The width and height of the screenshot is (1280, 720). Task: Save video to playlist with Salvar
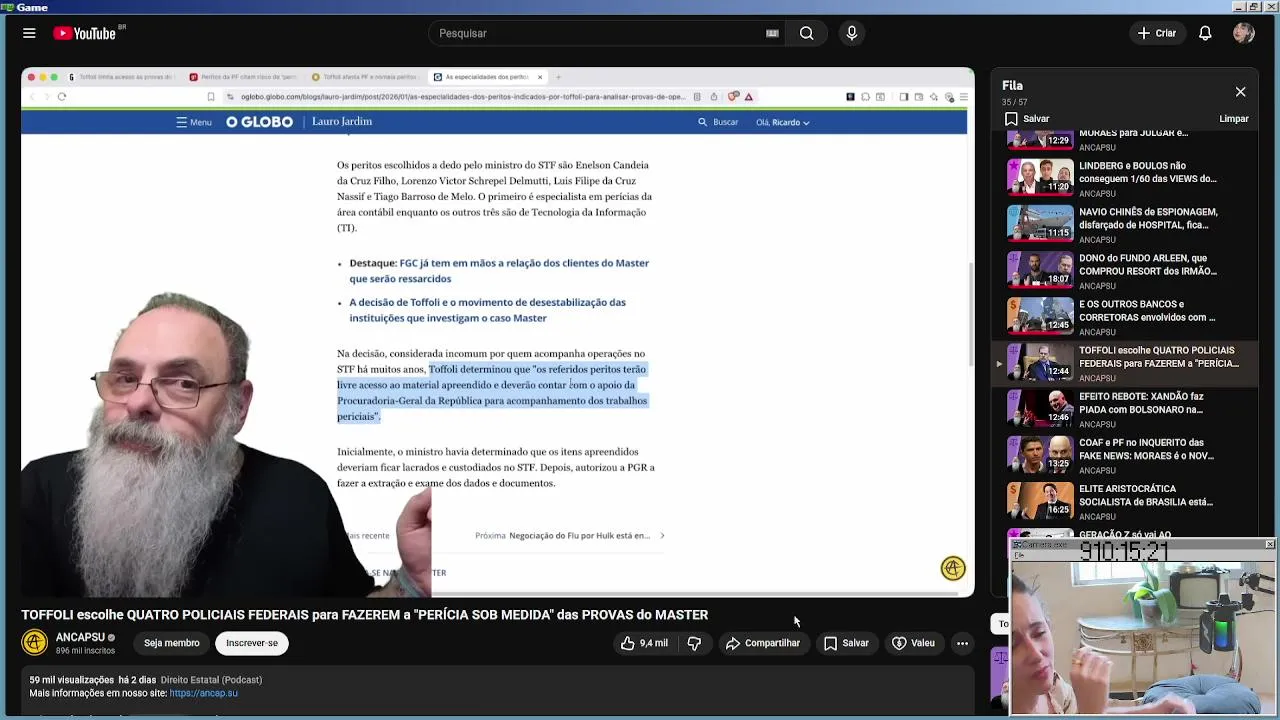(x=846, y=643)
